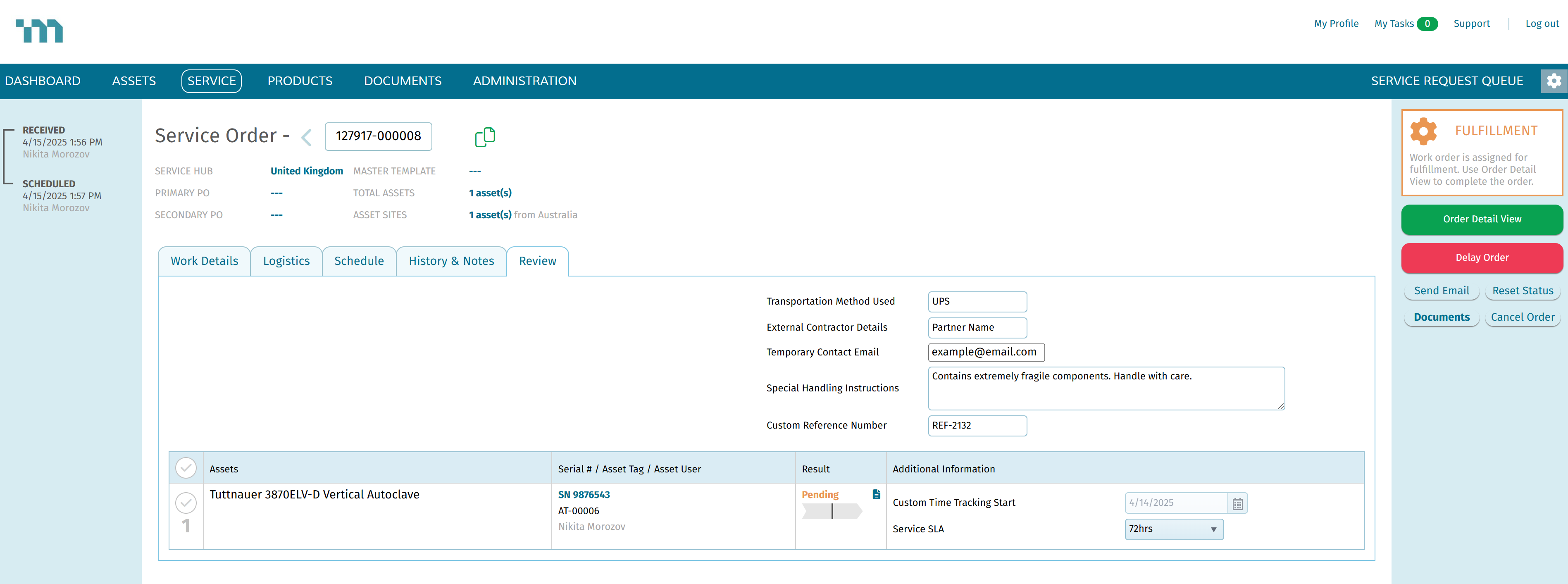
Task: Click the back chevron beside order number
Action: pyautogui.click(x=307, y=137)
